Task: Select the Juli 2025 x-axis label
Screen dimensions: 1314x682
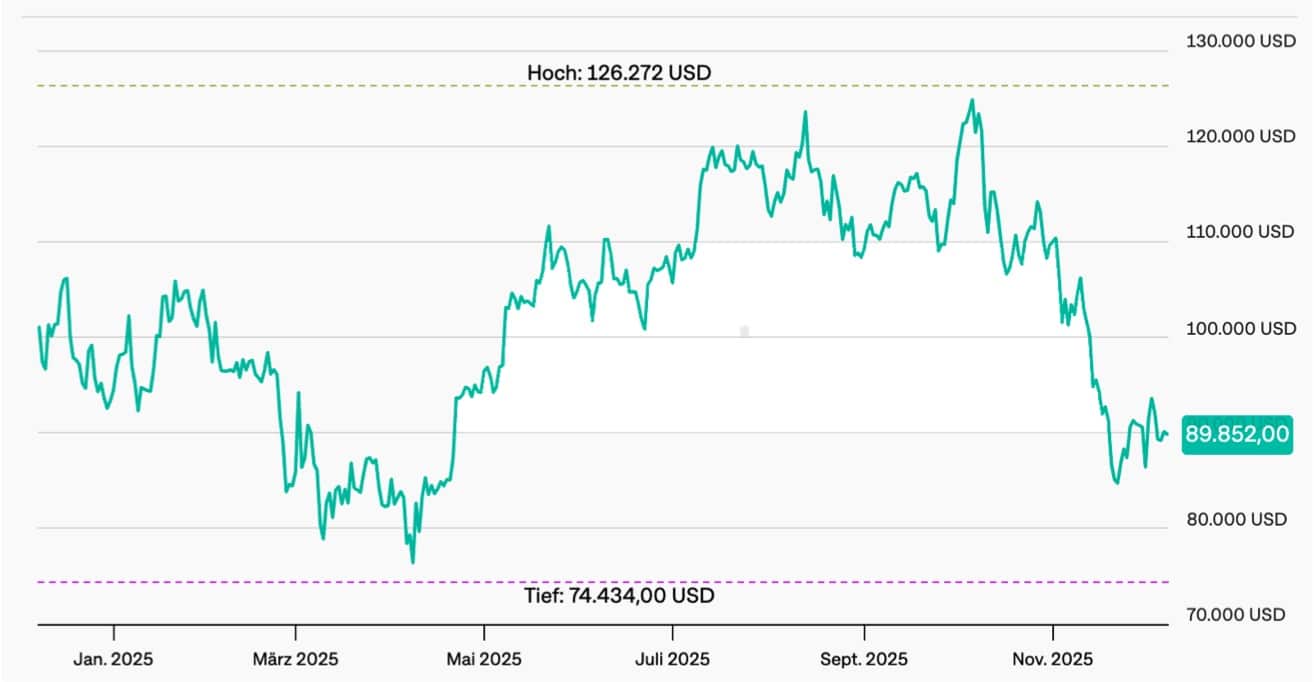Action: pos(673,659)
